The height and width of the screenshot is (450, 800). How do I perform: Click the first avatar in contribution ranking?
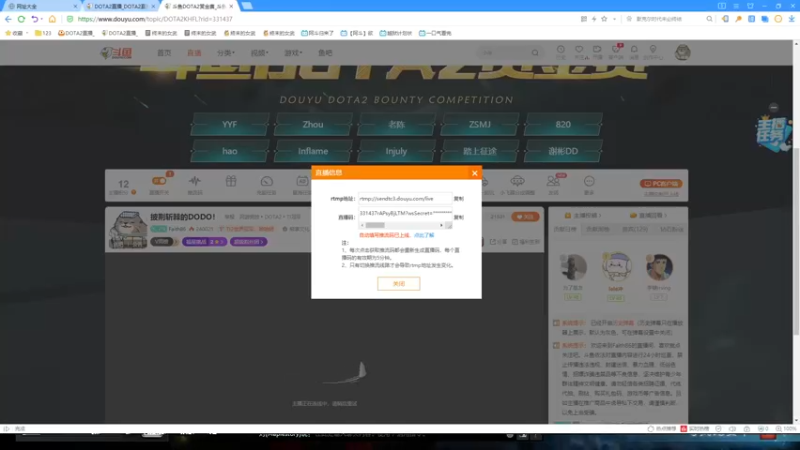573,267
